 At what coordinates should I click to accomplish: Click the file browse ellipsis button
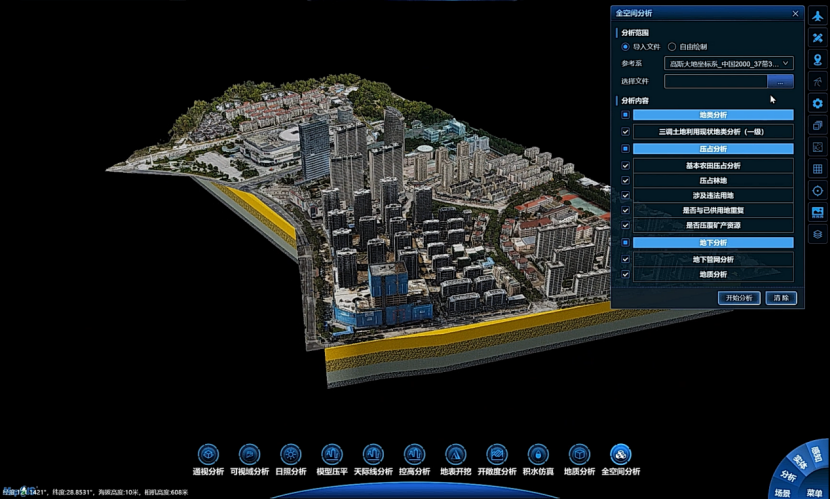pos(780,81)
